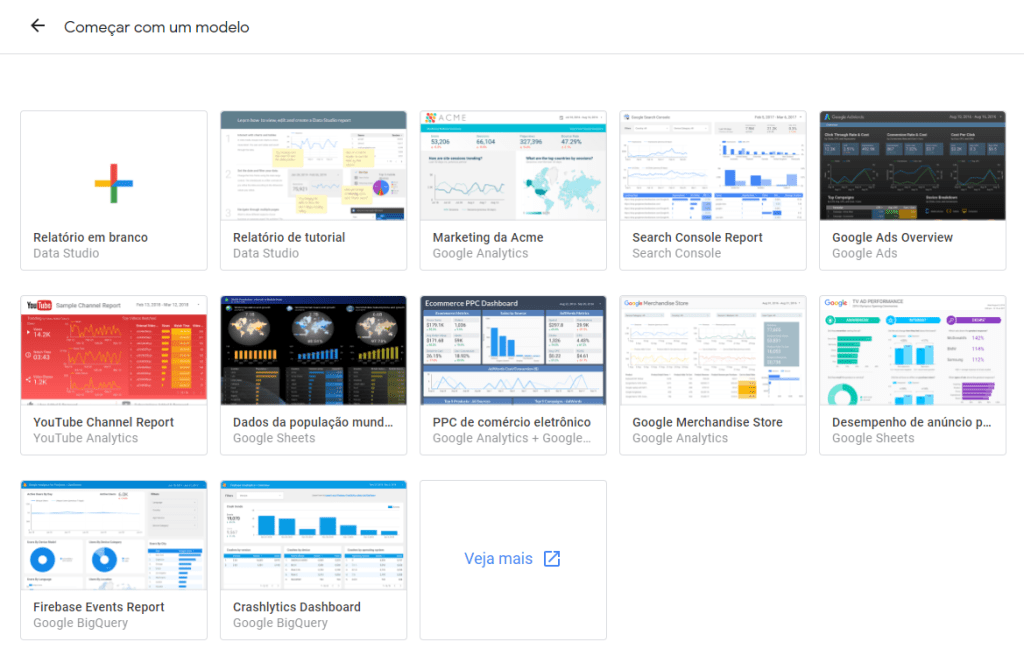Click the Começar com um modelo header
The image size is (1024, 670).
pyautogui.click(x=156, y=26)
